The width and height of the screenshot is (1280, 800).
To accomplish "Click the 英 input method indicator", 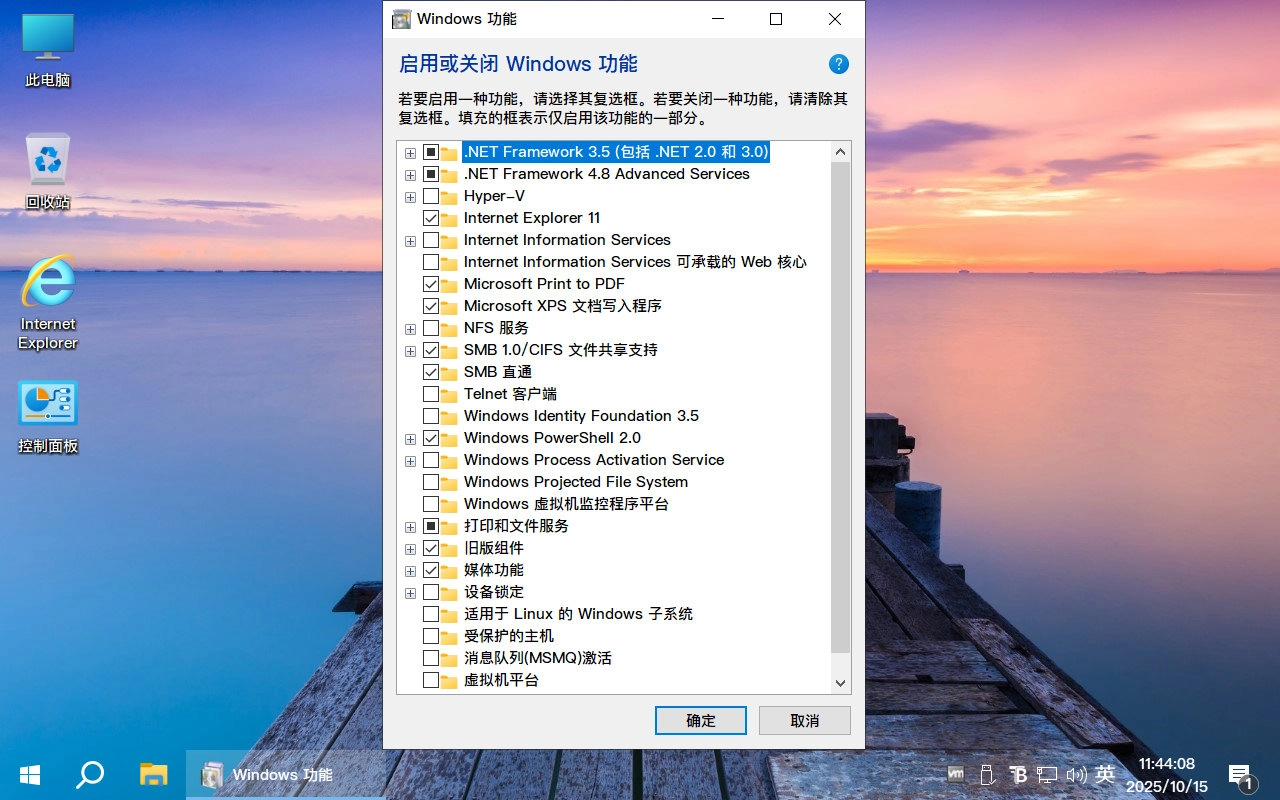I will click(1104, 774).
